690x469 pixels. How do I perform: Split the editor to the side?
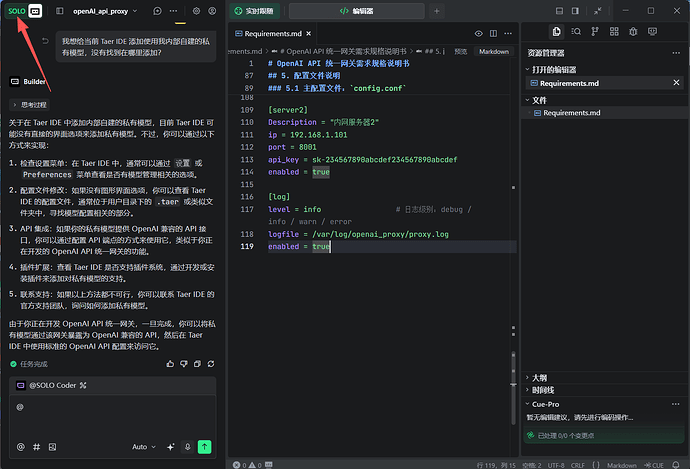(493, 33)
